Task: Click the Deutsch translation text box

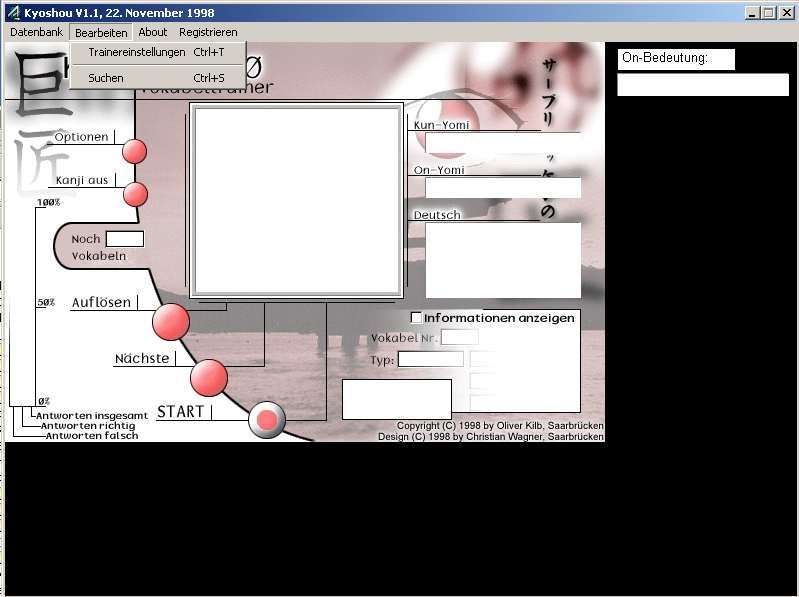Action: [503, 260]
